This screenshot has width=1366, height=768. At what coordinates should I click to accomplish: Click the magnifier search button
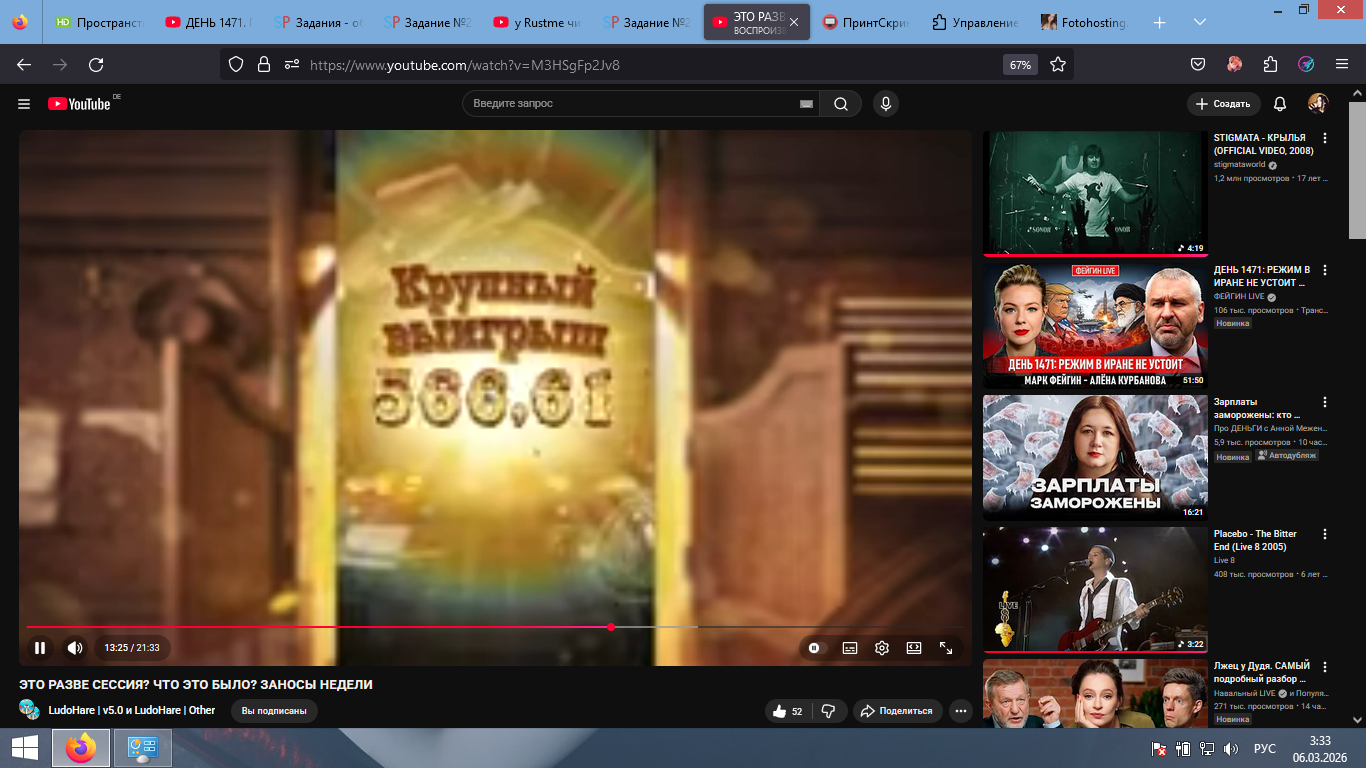pos(841,104)
